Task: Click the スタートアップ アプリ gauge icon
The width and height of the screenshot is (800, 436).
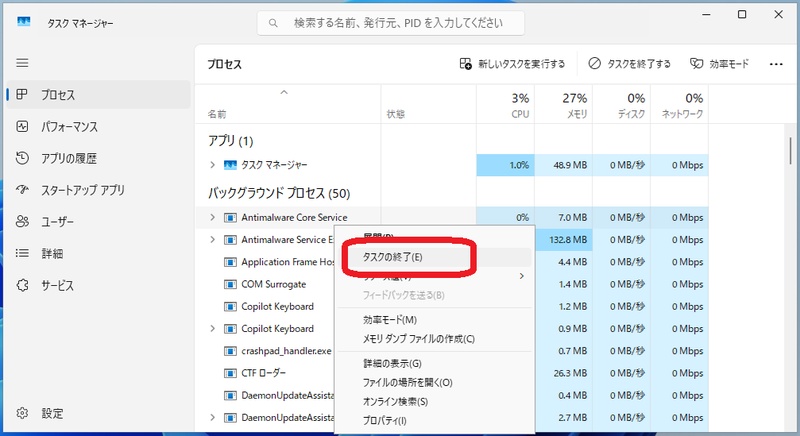Action: [22, 190]
